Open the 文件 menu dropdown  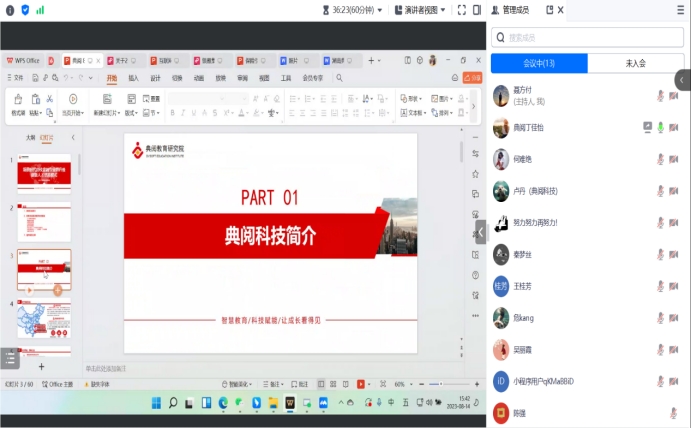(x=17, y=77)
